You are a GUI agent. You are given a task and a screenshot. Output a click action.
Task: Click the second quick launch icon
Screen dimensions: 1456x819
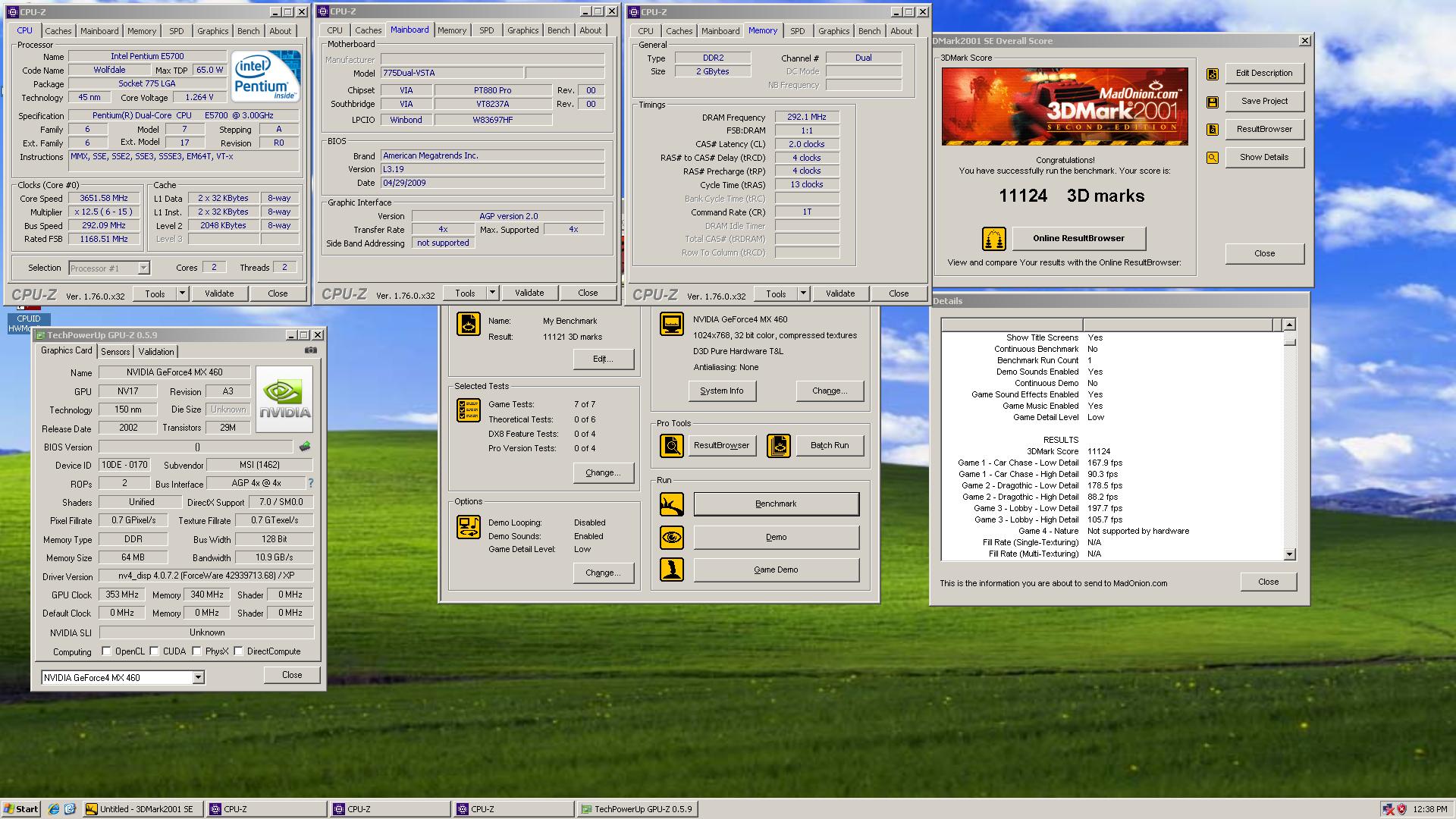pos(70,809)
